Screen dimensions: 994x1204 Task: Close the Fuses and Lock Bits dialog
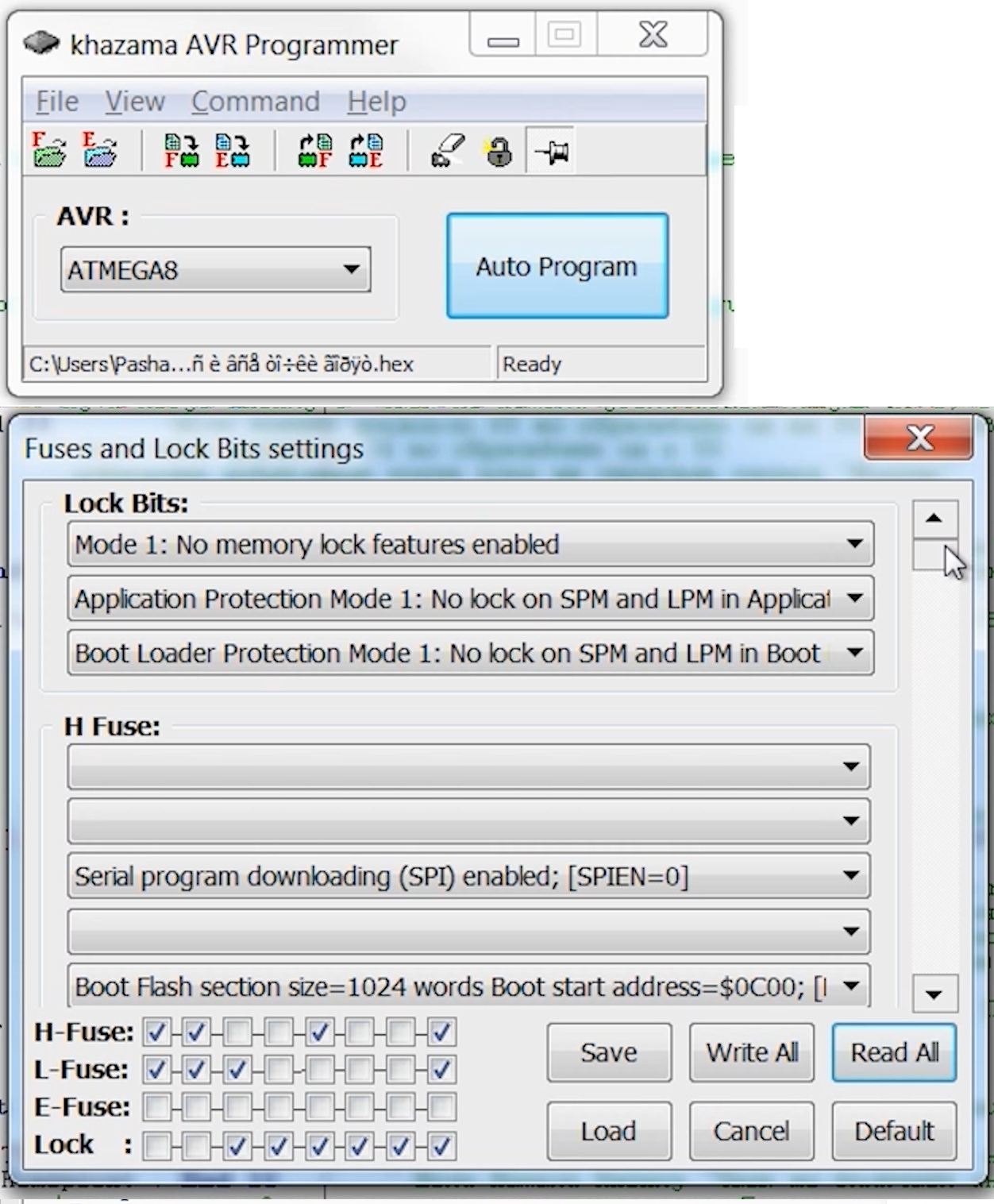click(919, 438)
